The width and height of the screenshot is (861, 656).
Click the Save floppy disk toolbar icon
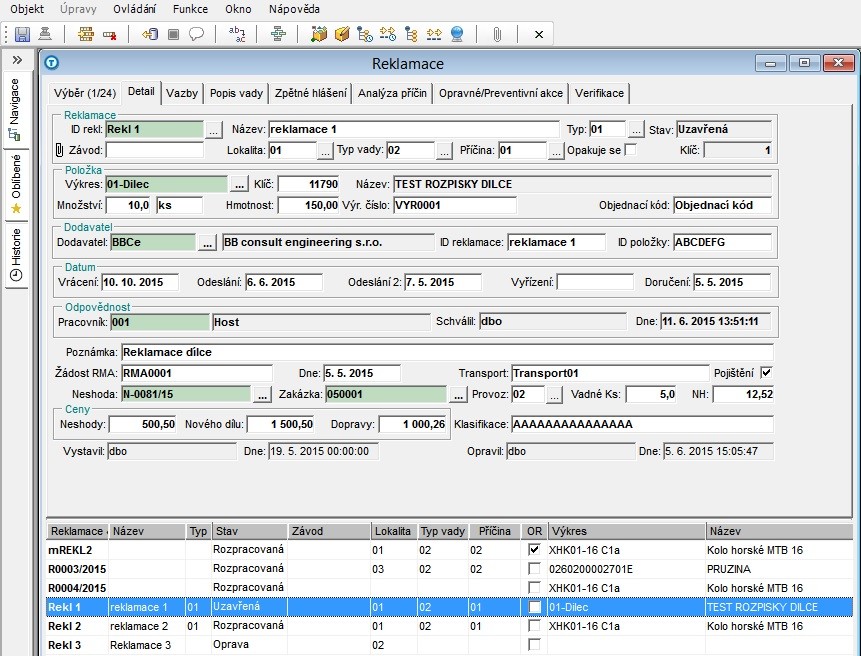tap(22, 35)
